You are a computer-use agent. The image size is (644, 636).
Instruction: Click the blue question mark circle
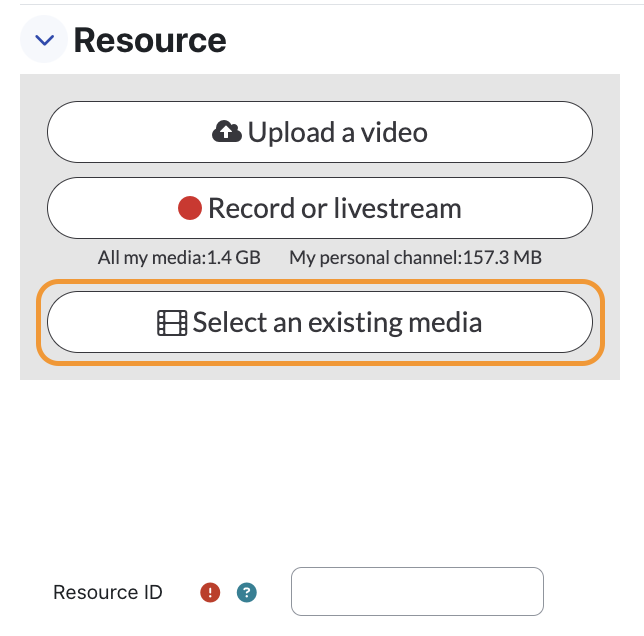(246, 592)
